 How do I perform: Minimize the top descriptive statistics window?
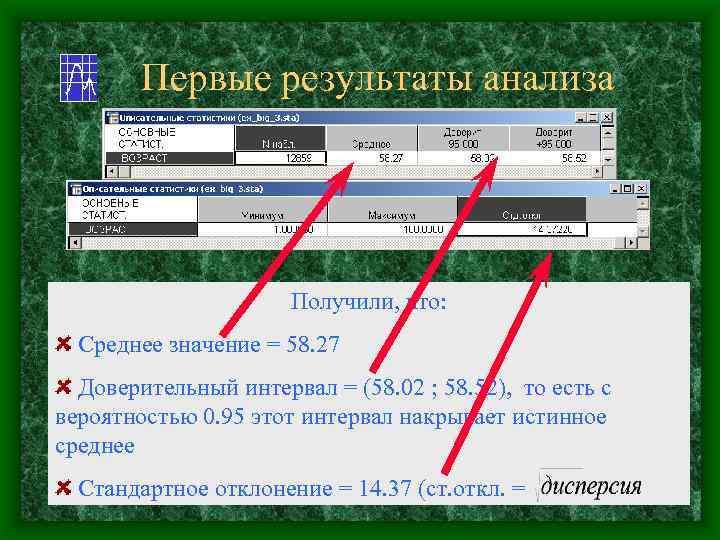(x=581, y=118)
